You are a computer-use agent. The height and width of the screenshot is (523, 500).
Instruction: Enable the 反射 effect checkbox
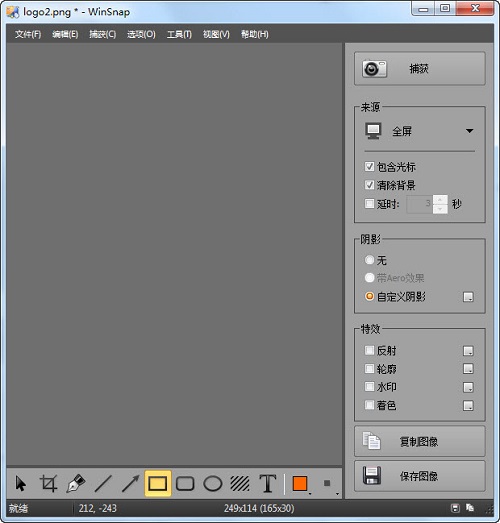pos(369,350)
